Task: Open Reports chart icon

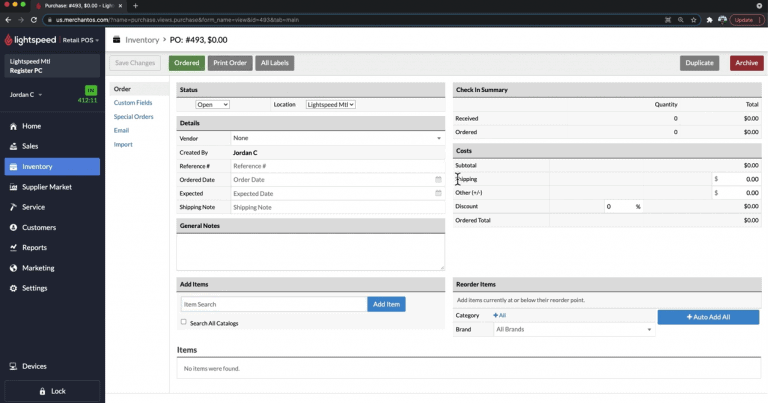Action: [x=13, y=247]
